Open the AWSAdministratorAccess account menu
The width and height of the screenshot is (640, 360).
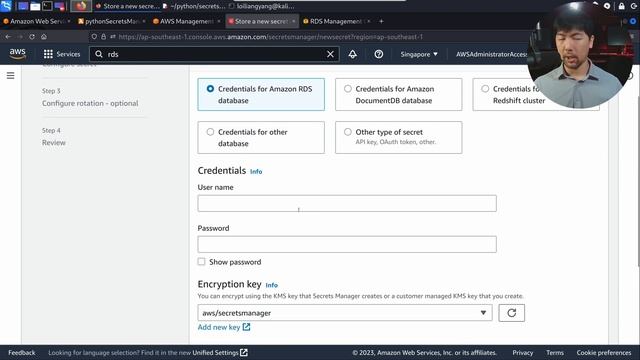(x=492, y=54)
